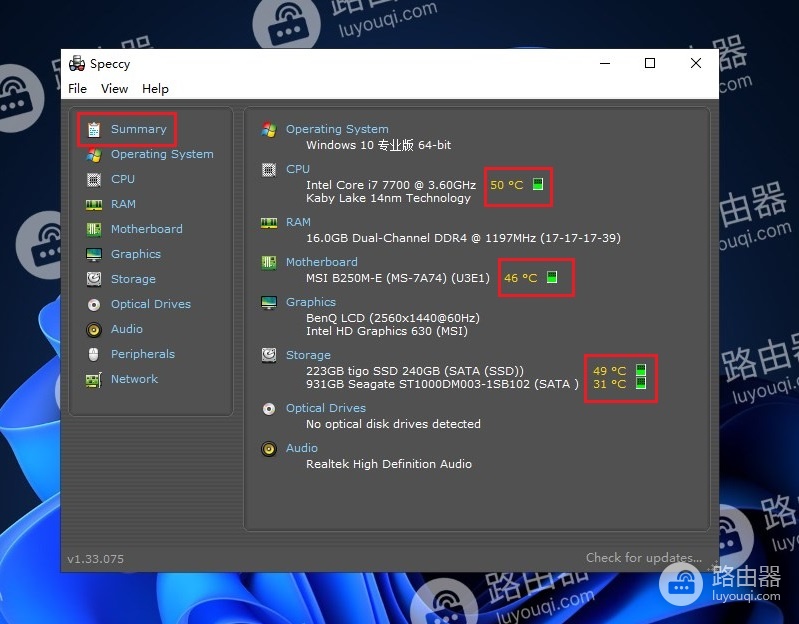This screenshot has width=799, height=624.
Task: Select Operating System in the sidebar
Action: pyautogui.click(x=162, y=154)
